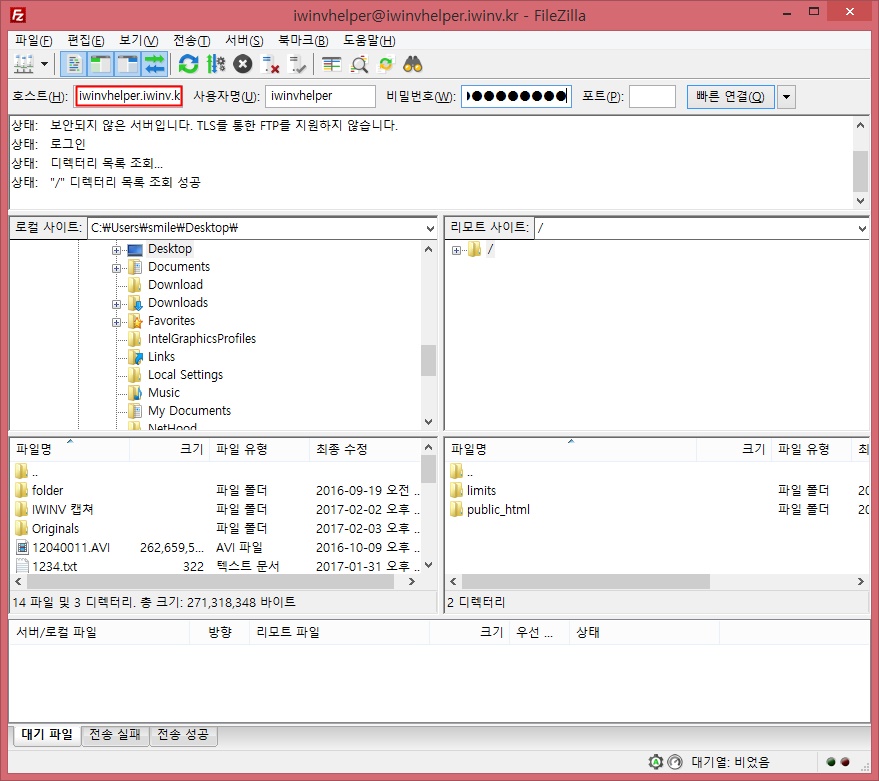
Task: Open the Site Manager dropdown arrow
Action: pyautogui.click(x=44, y=64)
